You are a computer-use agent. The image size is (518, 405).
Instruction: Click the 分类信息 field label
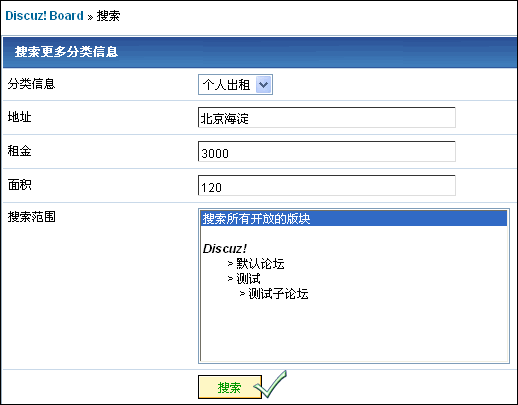coord(31,84)
